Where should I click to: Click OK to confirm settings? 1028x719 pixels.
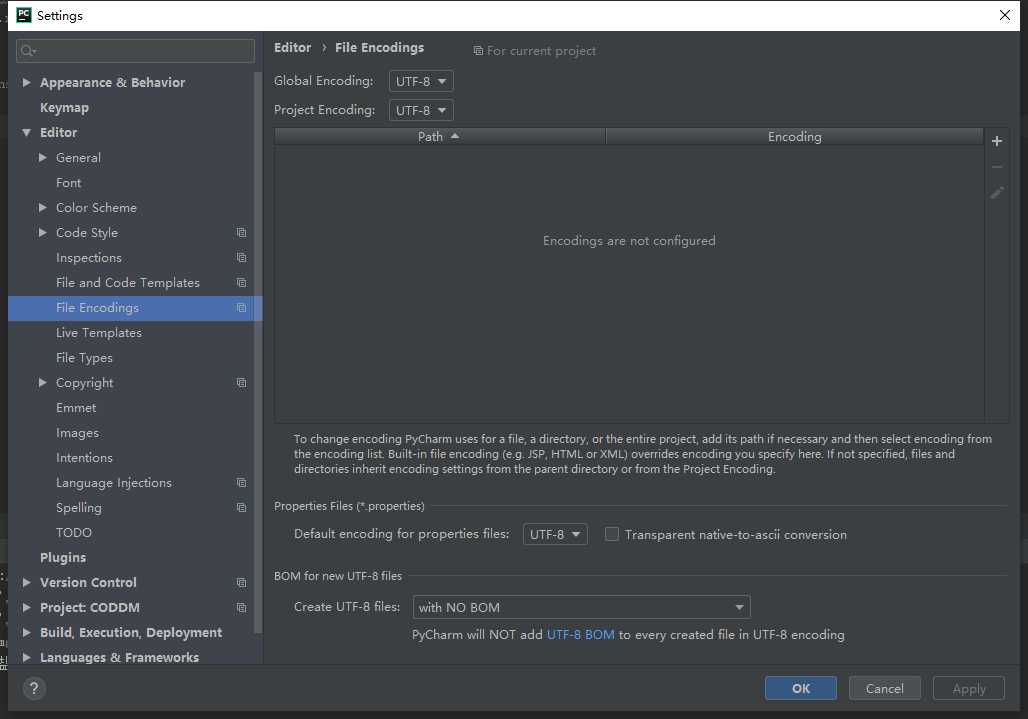coord(801,688)
